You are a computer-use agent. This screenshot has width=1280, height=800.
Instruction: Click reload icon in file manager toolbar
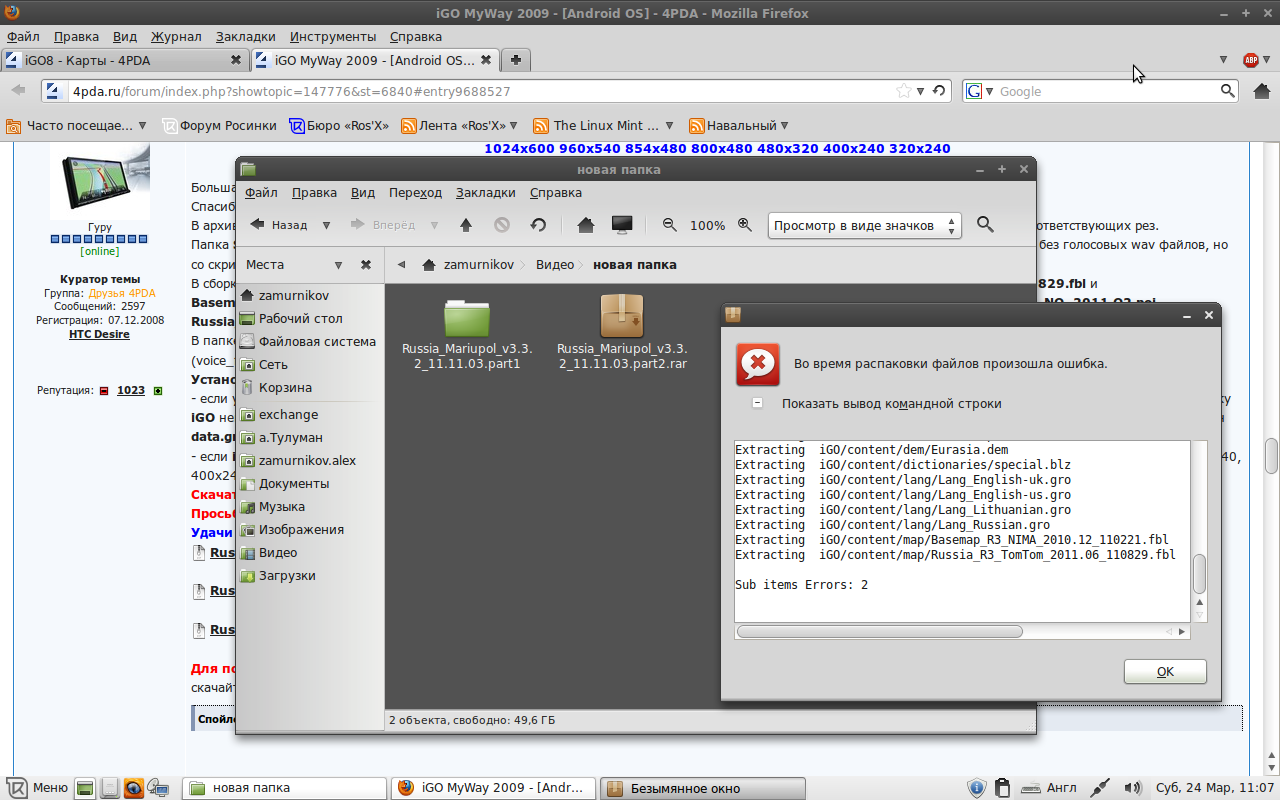538,225
